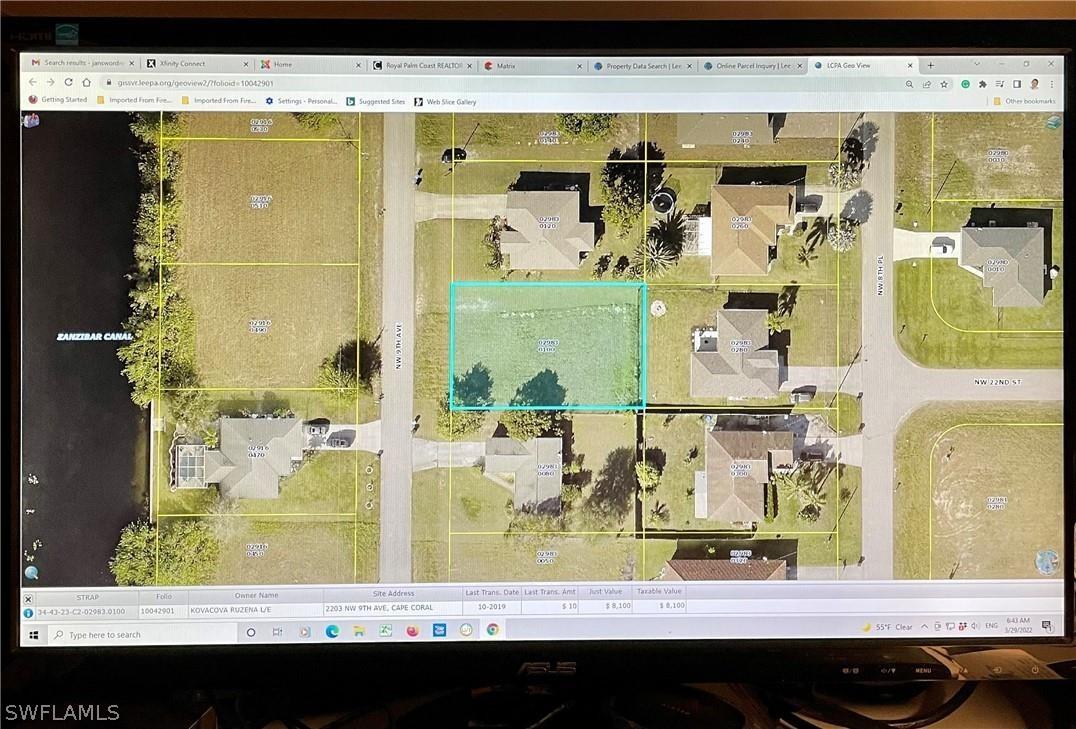Open a new tab with the plus button

[x=930, y=64]
